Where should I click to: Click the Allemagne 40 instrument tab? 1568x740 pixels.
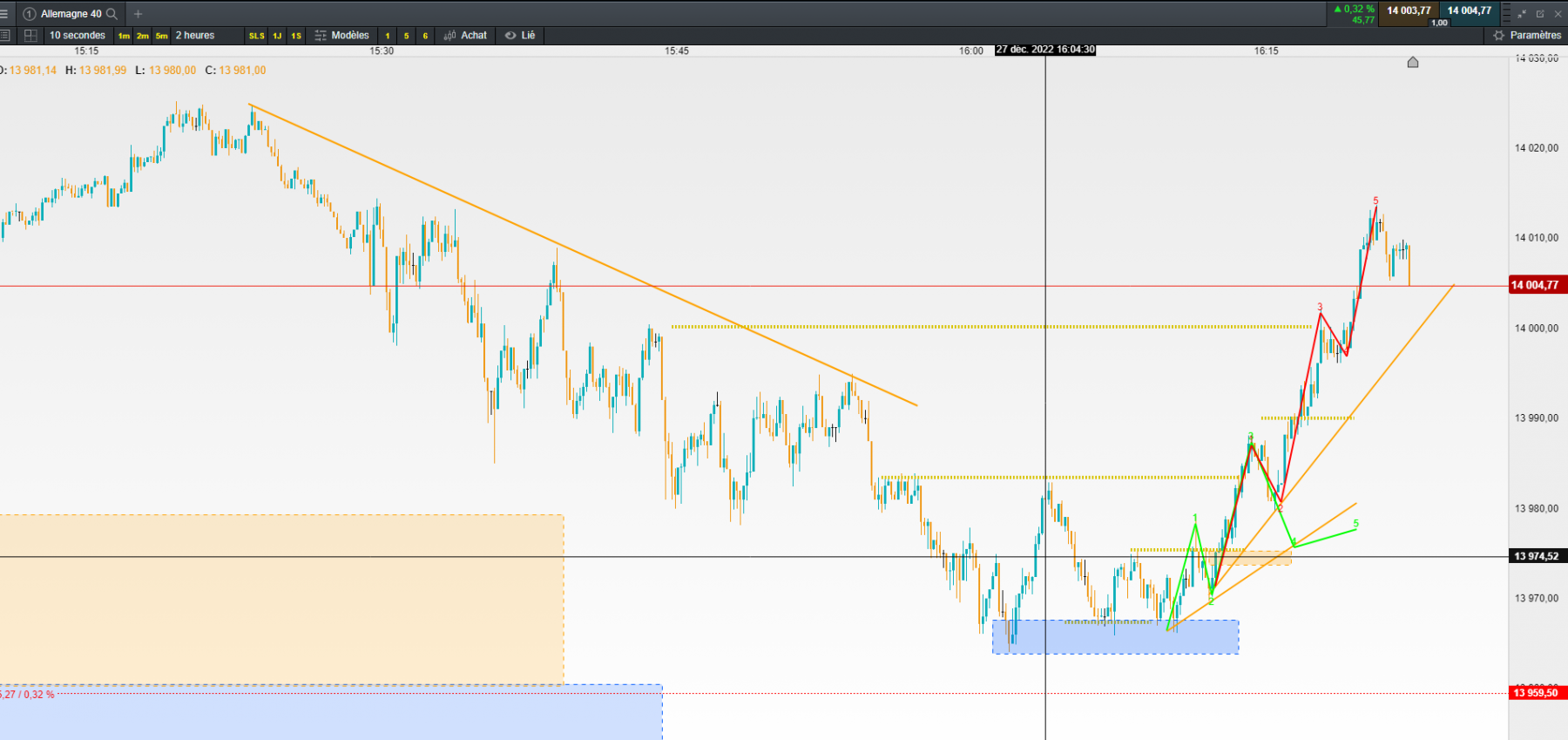pos(71,14)
